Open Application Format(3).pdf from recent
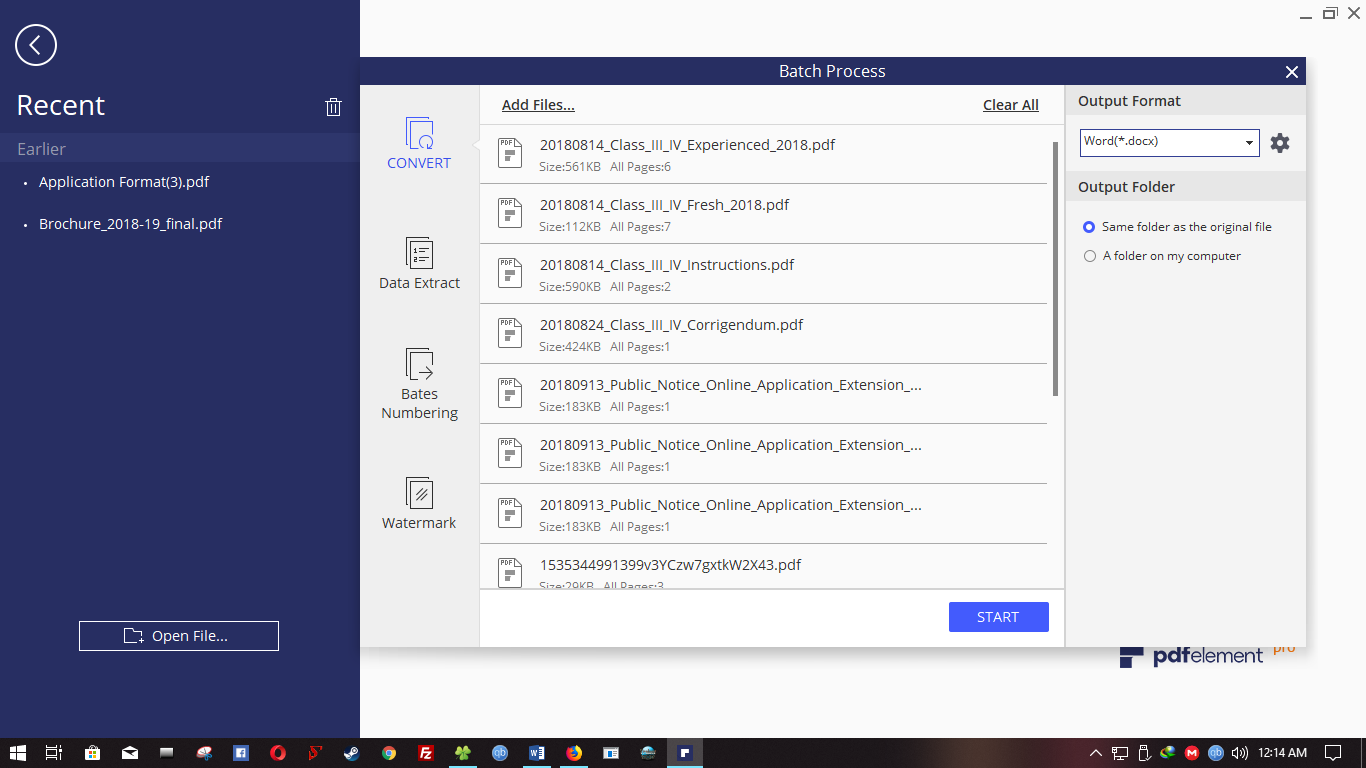1366x768 pixels. (124, 182)
